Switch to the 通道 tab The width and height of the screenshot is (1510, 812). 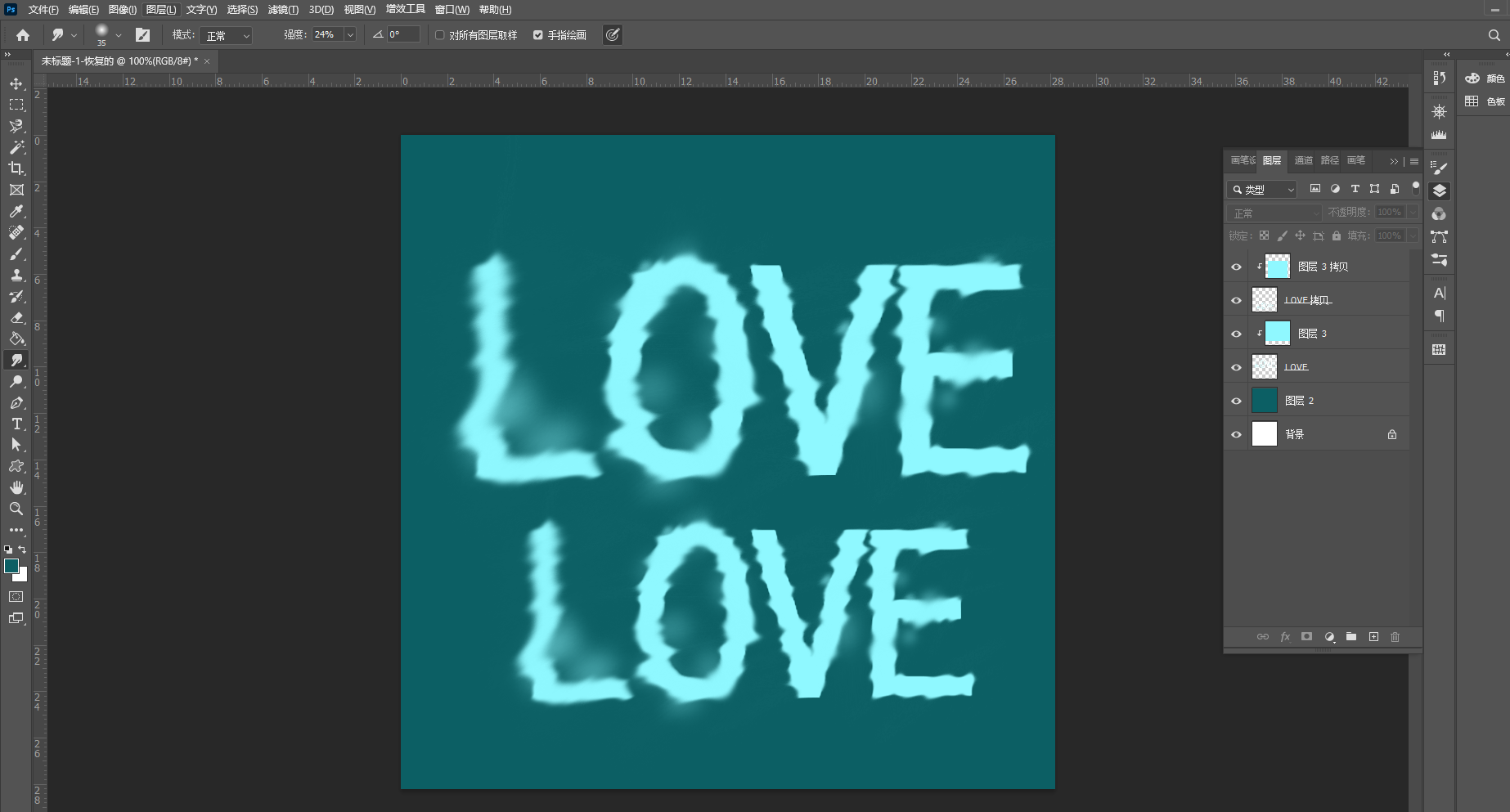pos(1303,160)
